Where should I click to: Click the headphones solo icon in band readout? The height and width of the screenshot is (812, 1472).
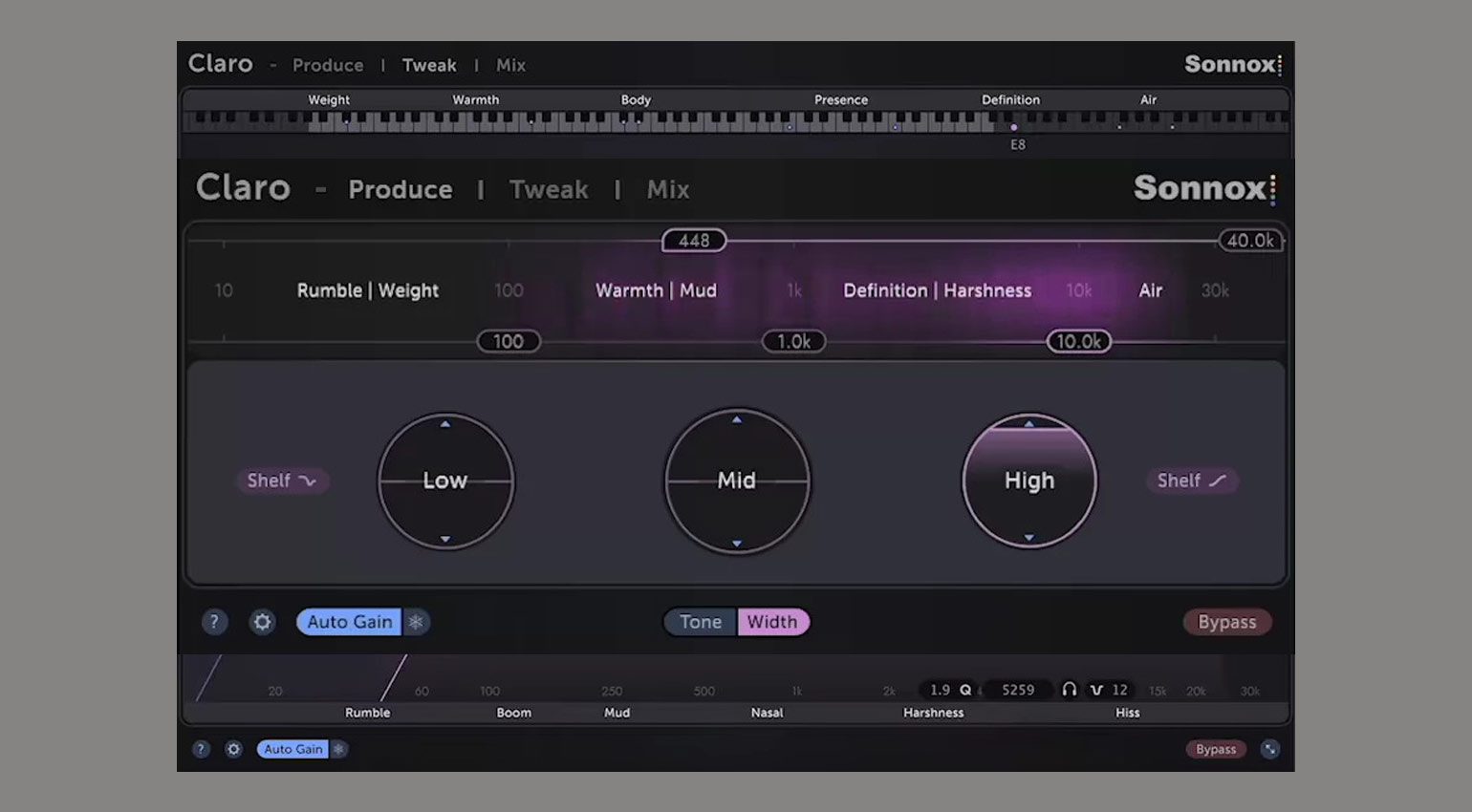pyautogui.click(x=1070, y=690)
